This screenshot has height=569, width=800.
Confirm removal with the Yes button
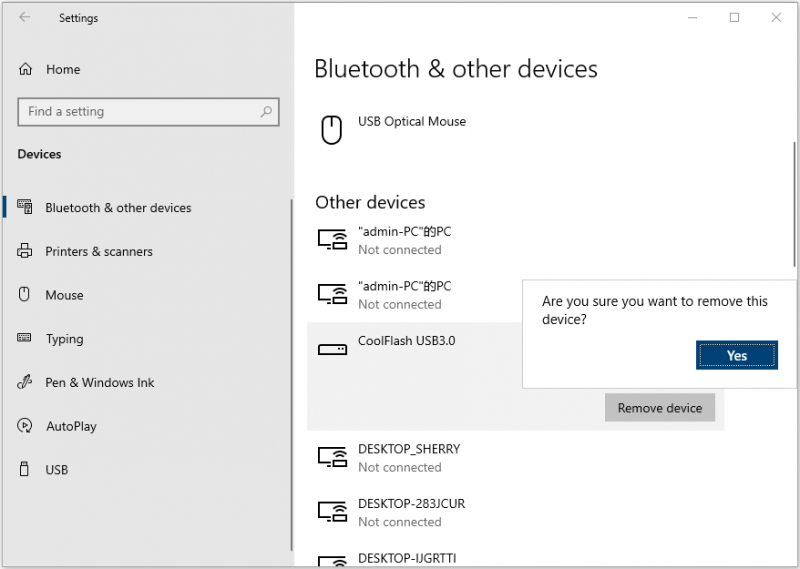click(737, 355)
